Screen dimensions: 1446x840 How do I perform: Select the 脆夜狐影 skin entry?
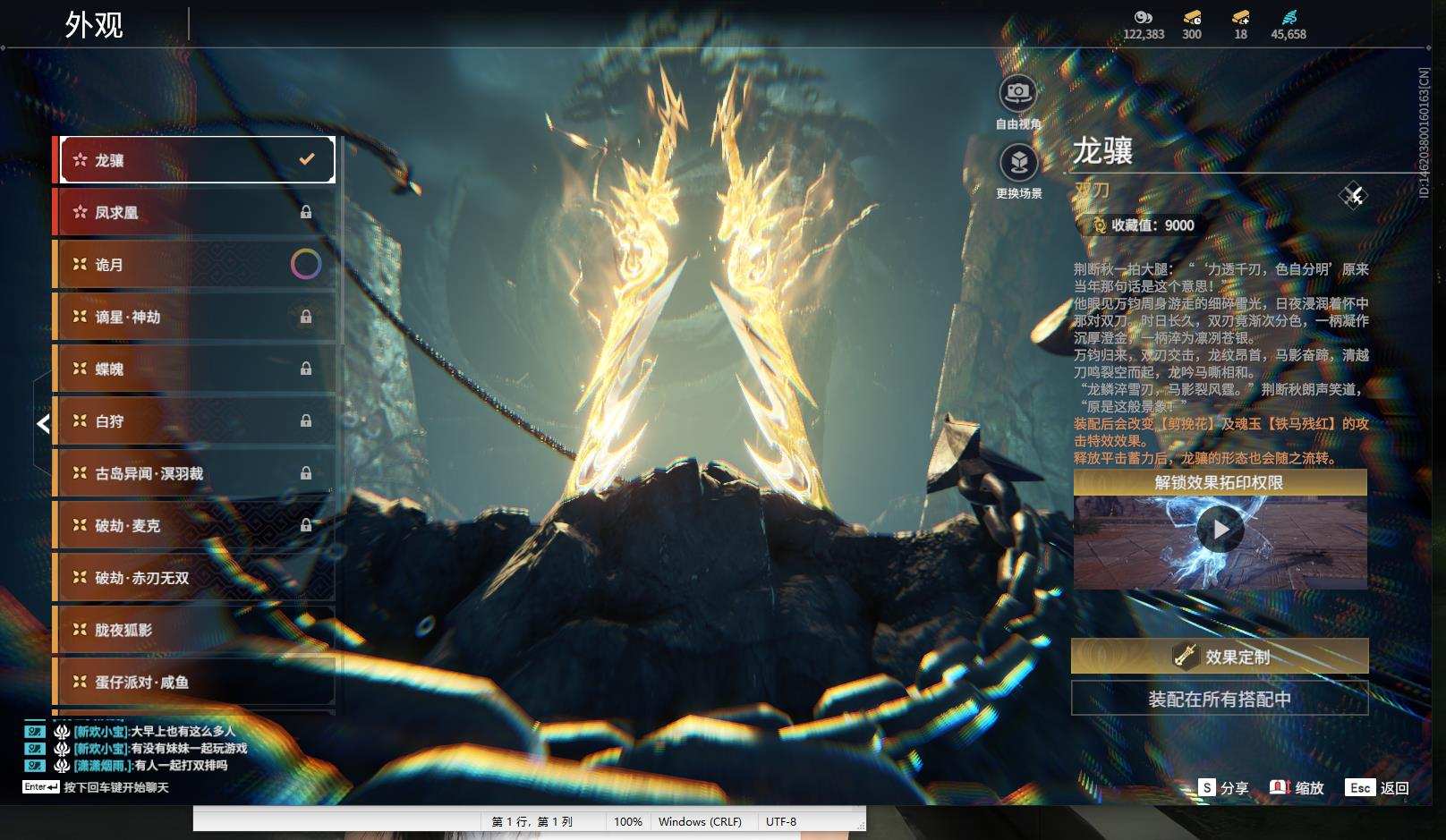click(194, 630)
